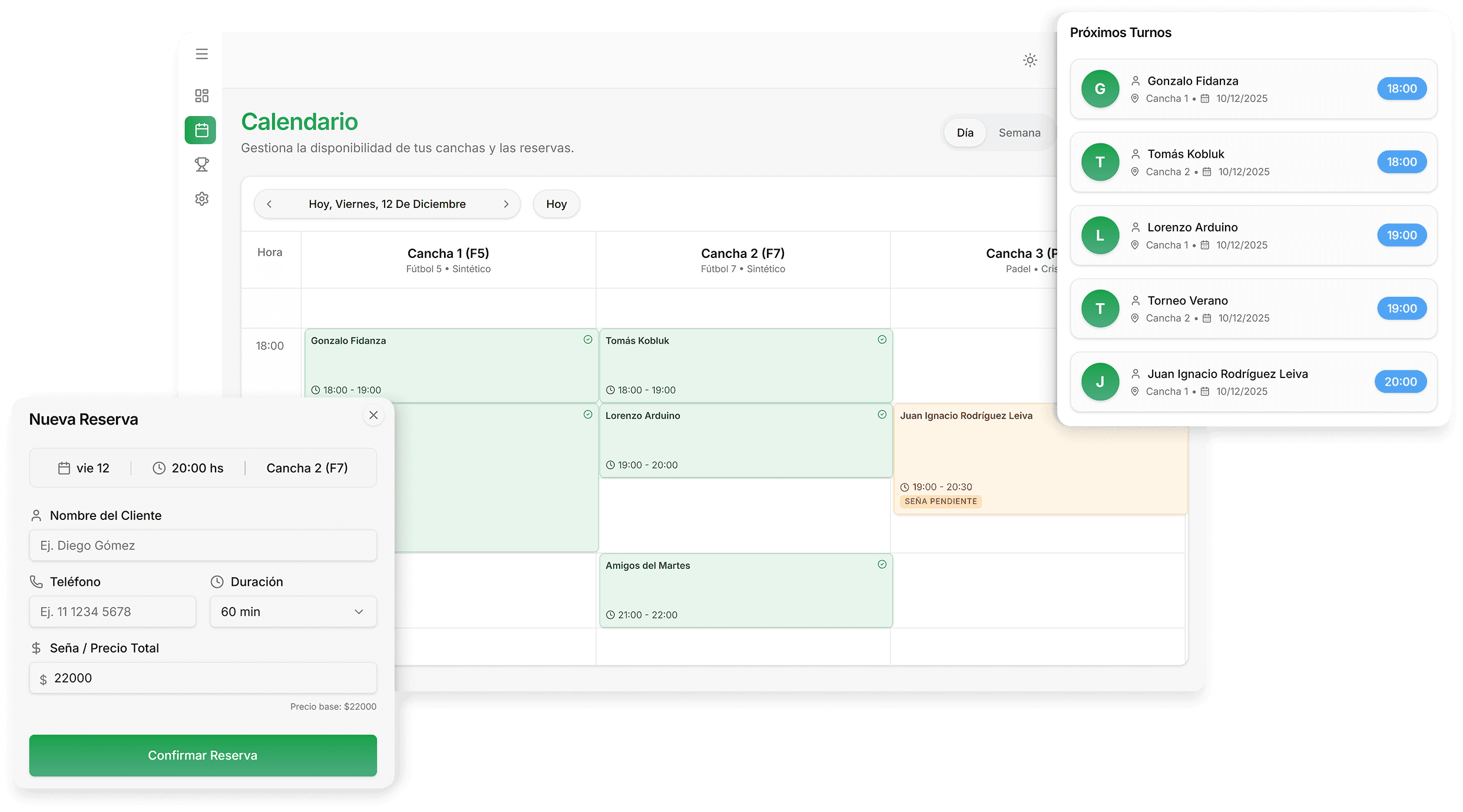
Task: Toggle light theme sun icon
Action: click(1030, 60)
